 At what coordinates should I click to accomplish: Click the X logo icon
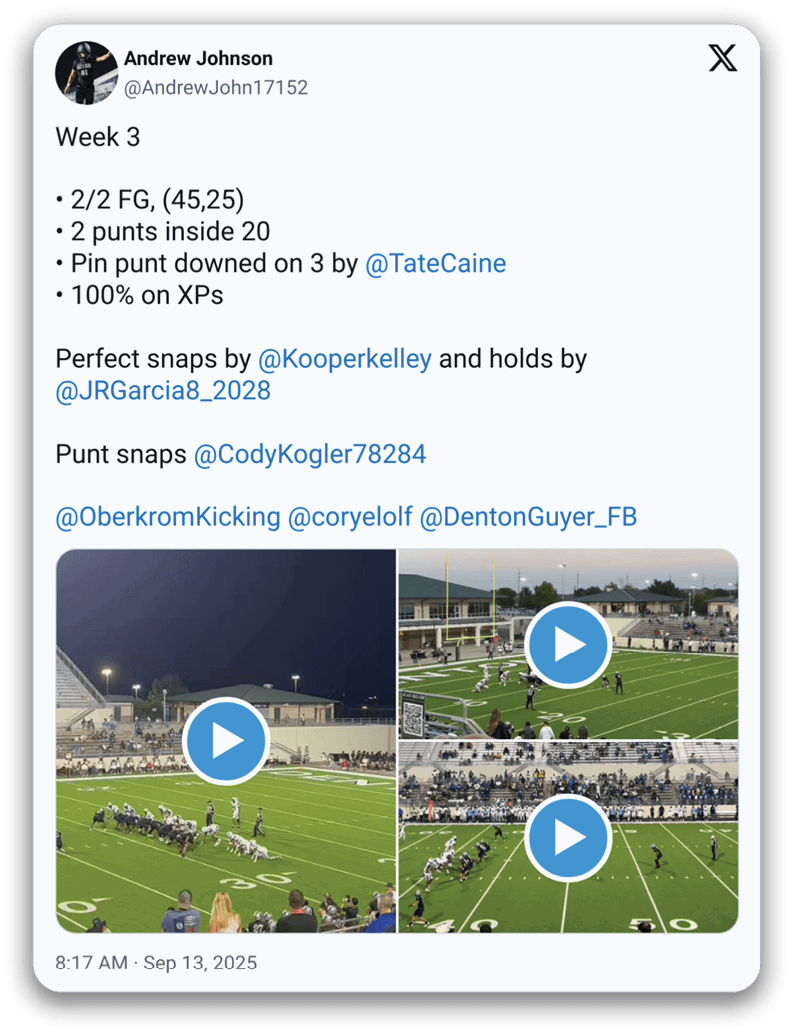pos(722,59)
